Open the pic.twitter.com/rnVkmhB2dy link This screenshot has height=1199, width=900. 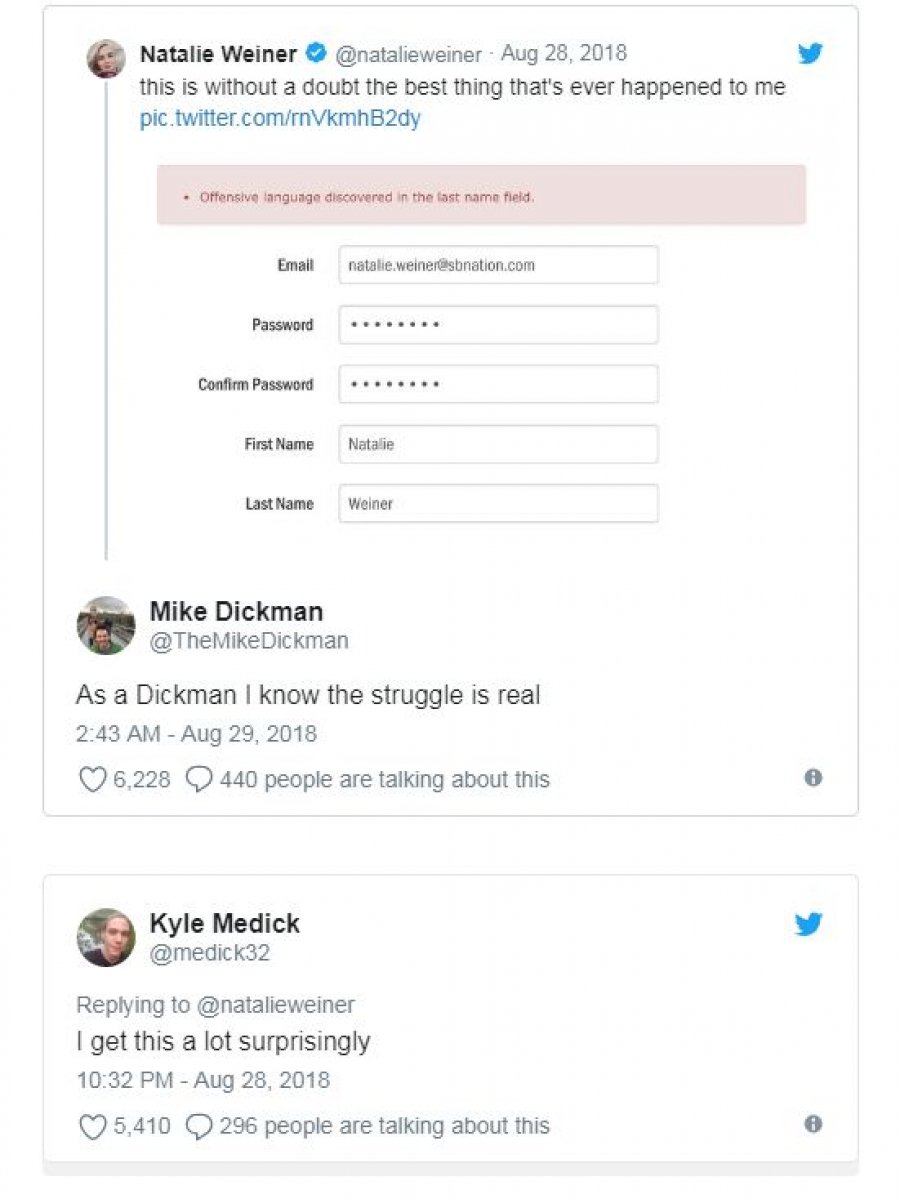click(x=280, y=118)
